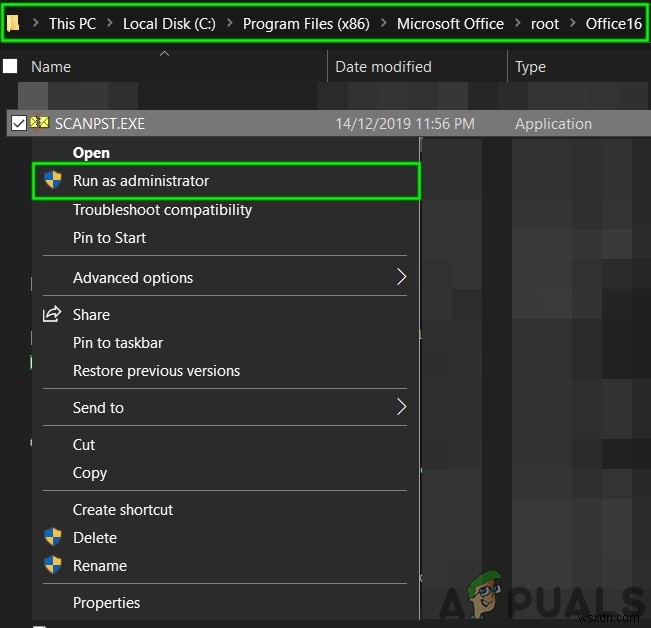Open the chevron dropdown after Microsoft Office
This screenshot has width=651, height=628.
coord(518,23)
